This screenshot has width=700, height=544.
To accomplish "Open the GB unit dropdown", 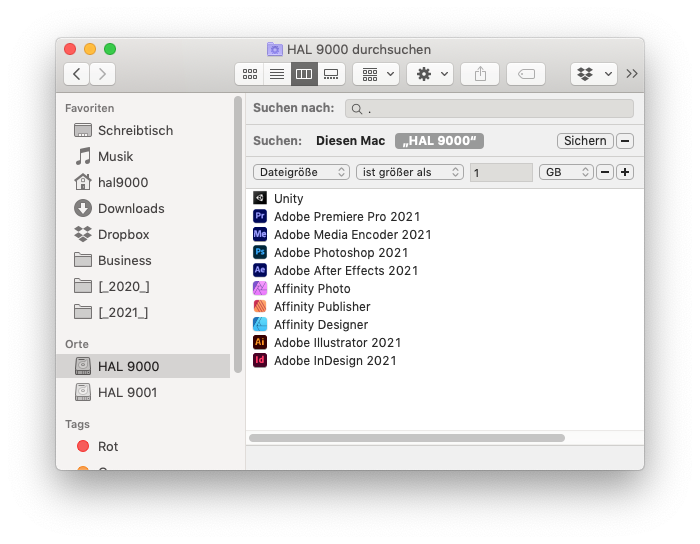I will pos(565,172).
